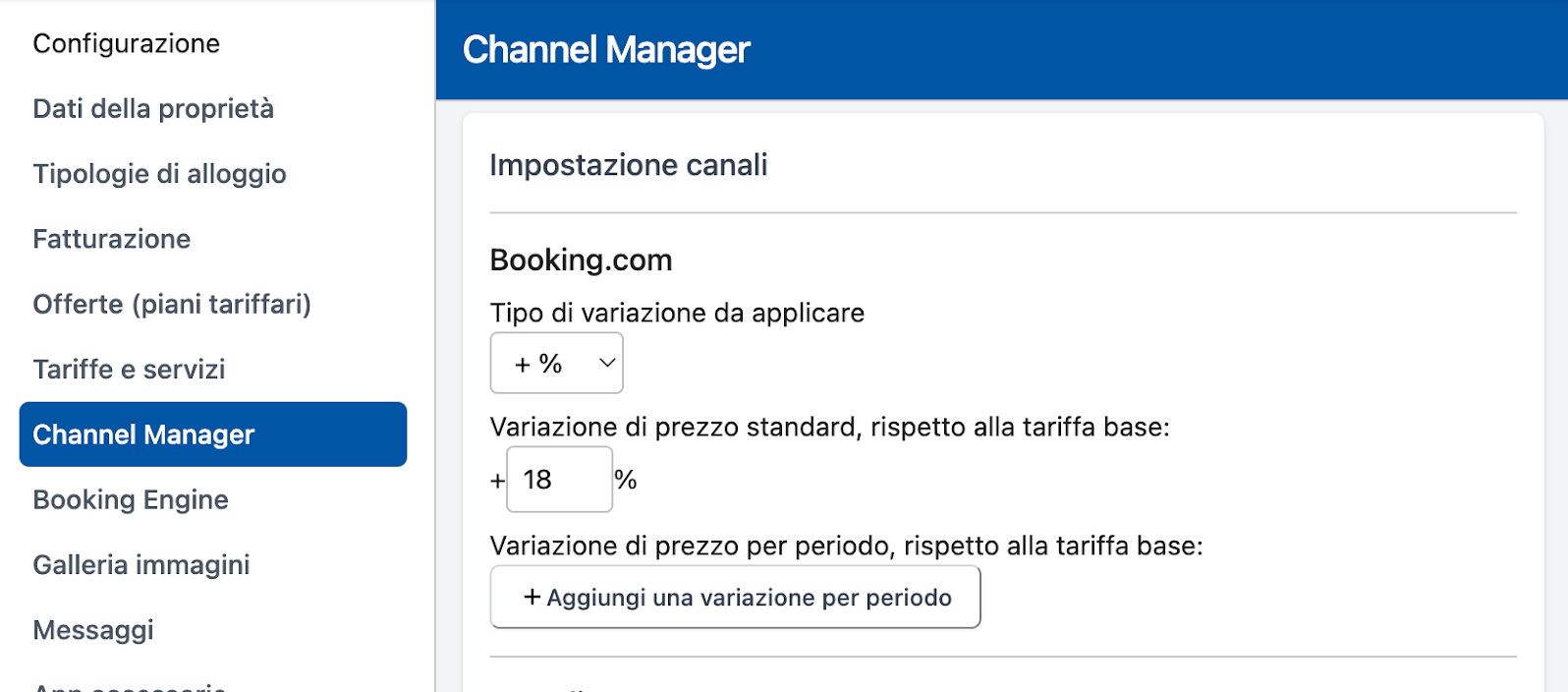Open Galleria immagini from the sidebar

click(141, 565)
